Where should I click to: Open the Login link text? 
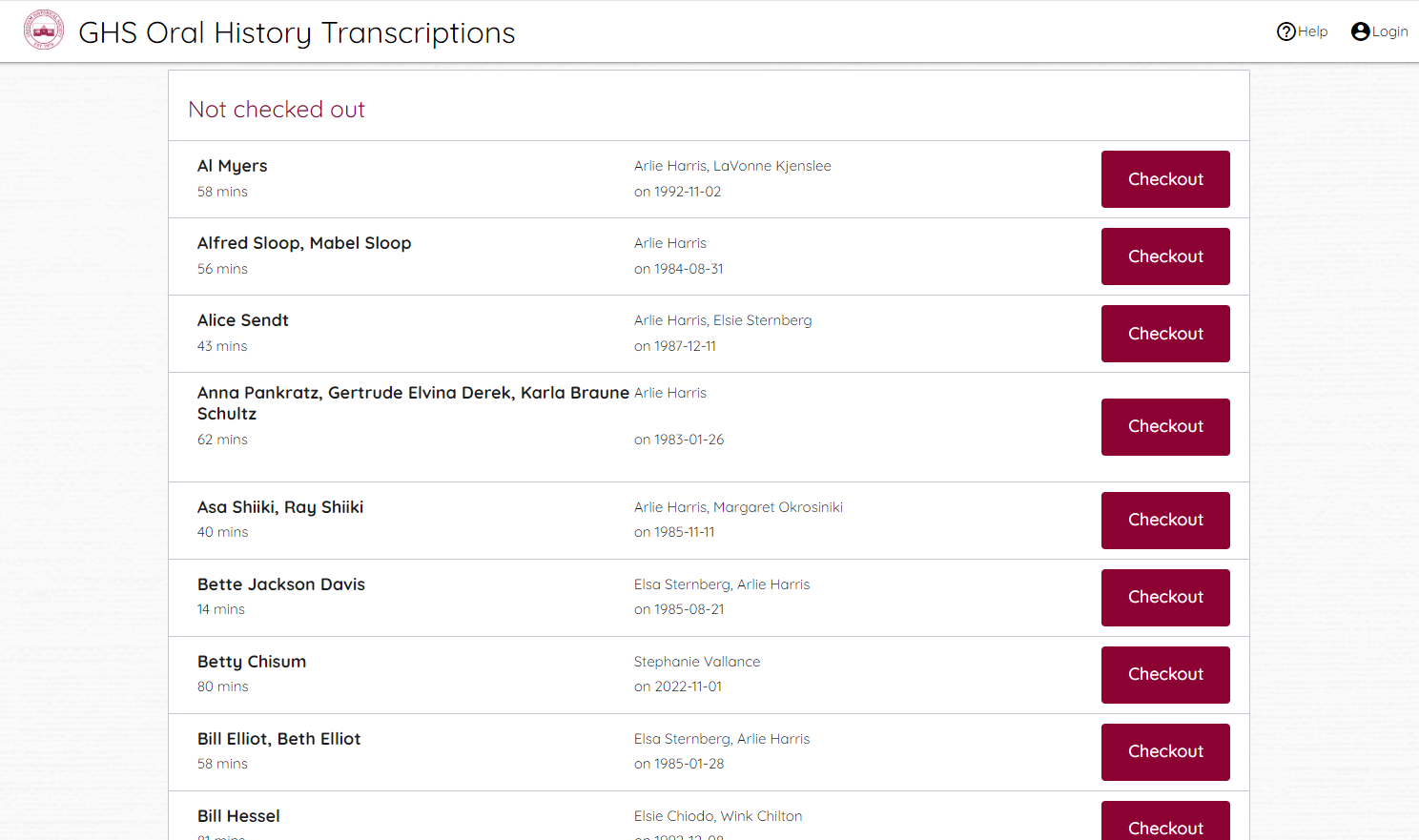coord(1389,31)
